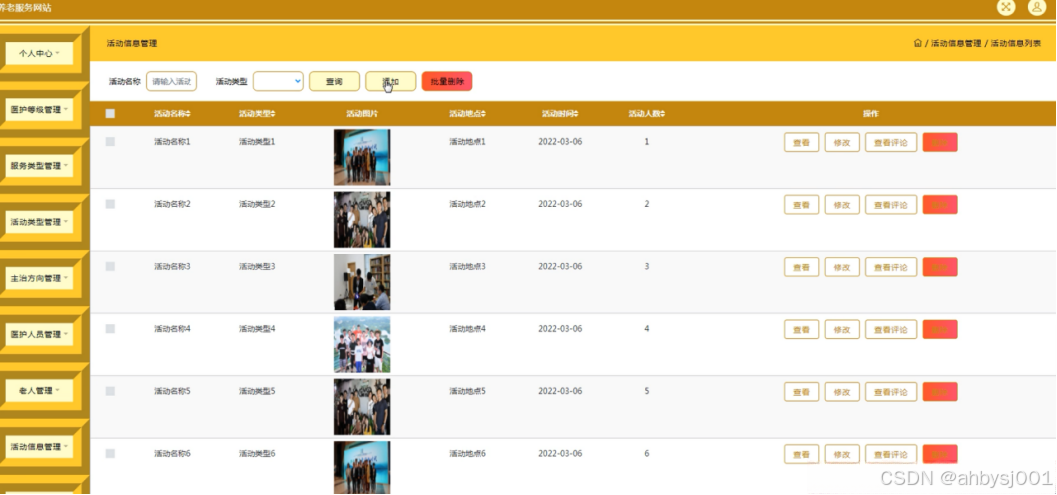Click the 活动信息列表 breadcrumb item

tap(1015, 43)
